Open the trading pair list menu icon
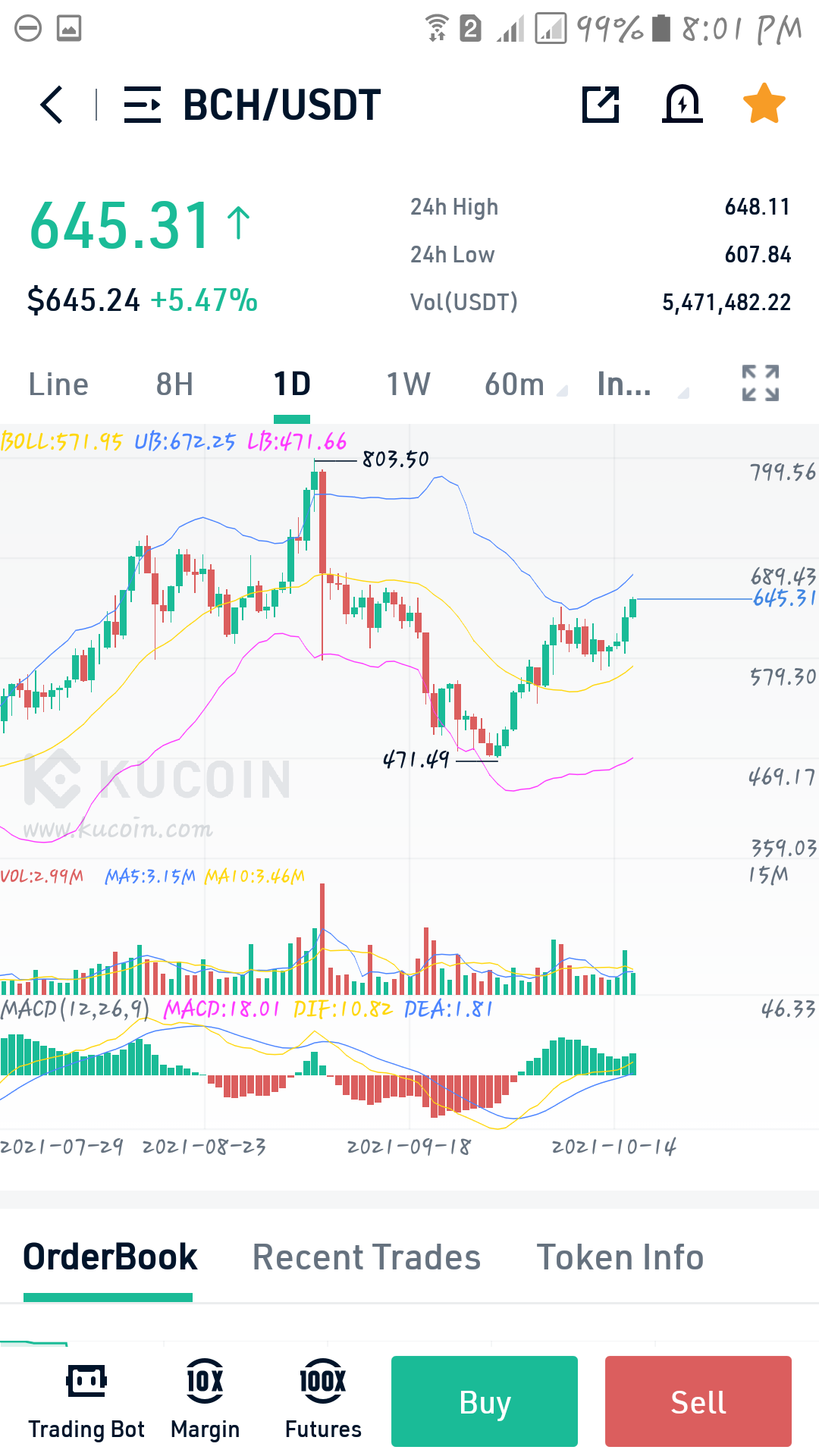This screenshot has width=819, height=1456. (143, 105)
